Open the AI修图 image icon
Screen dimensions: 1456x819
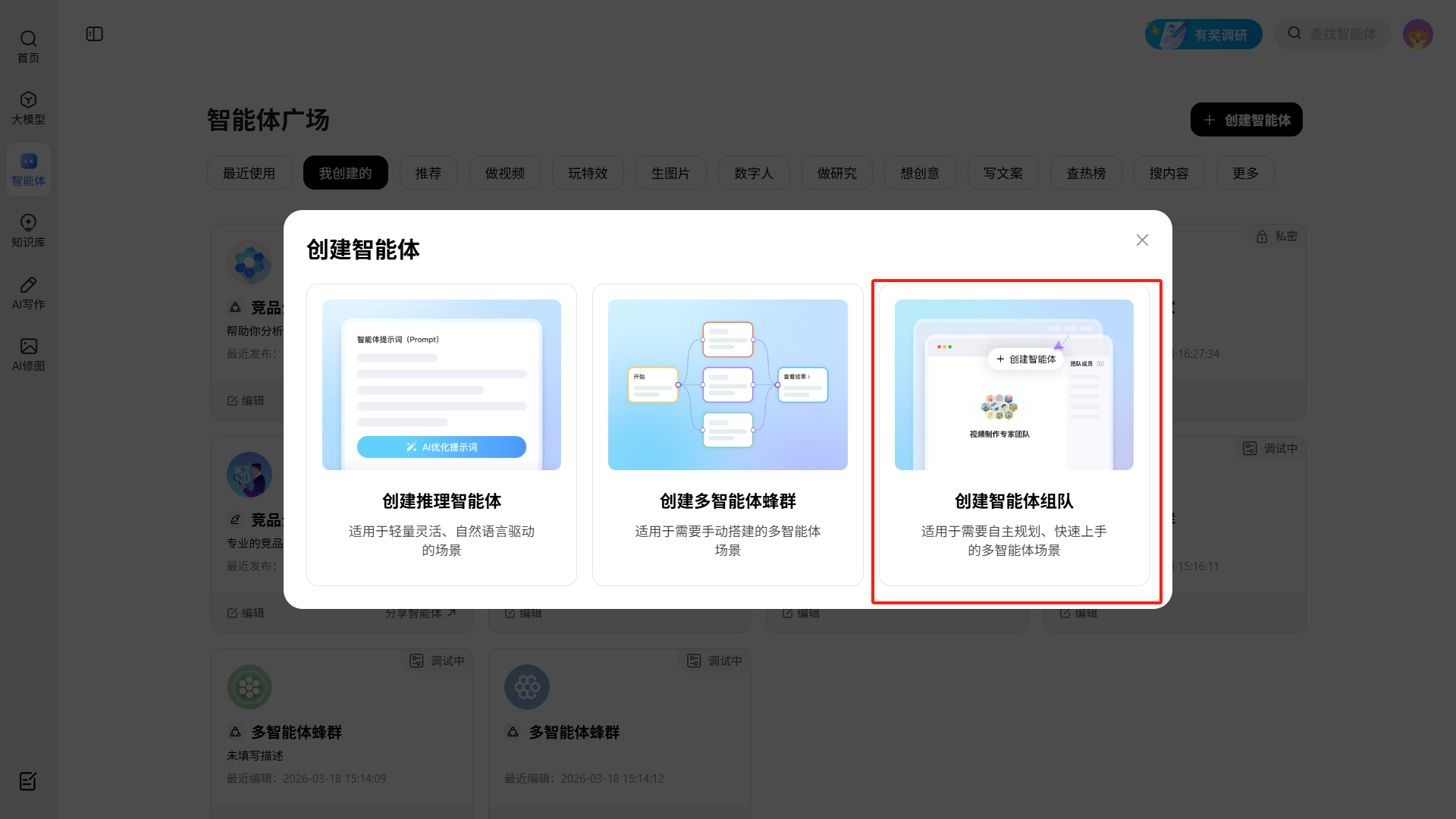click(28, 354)
